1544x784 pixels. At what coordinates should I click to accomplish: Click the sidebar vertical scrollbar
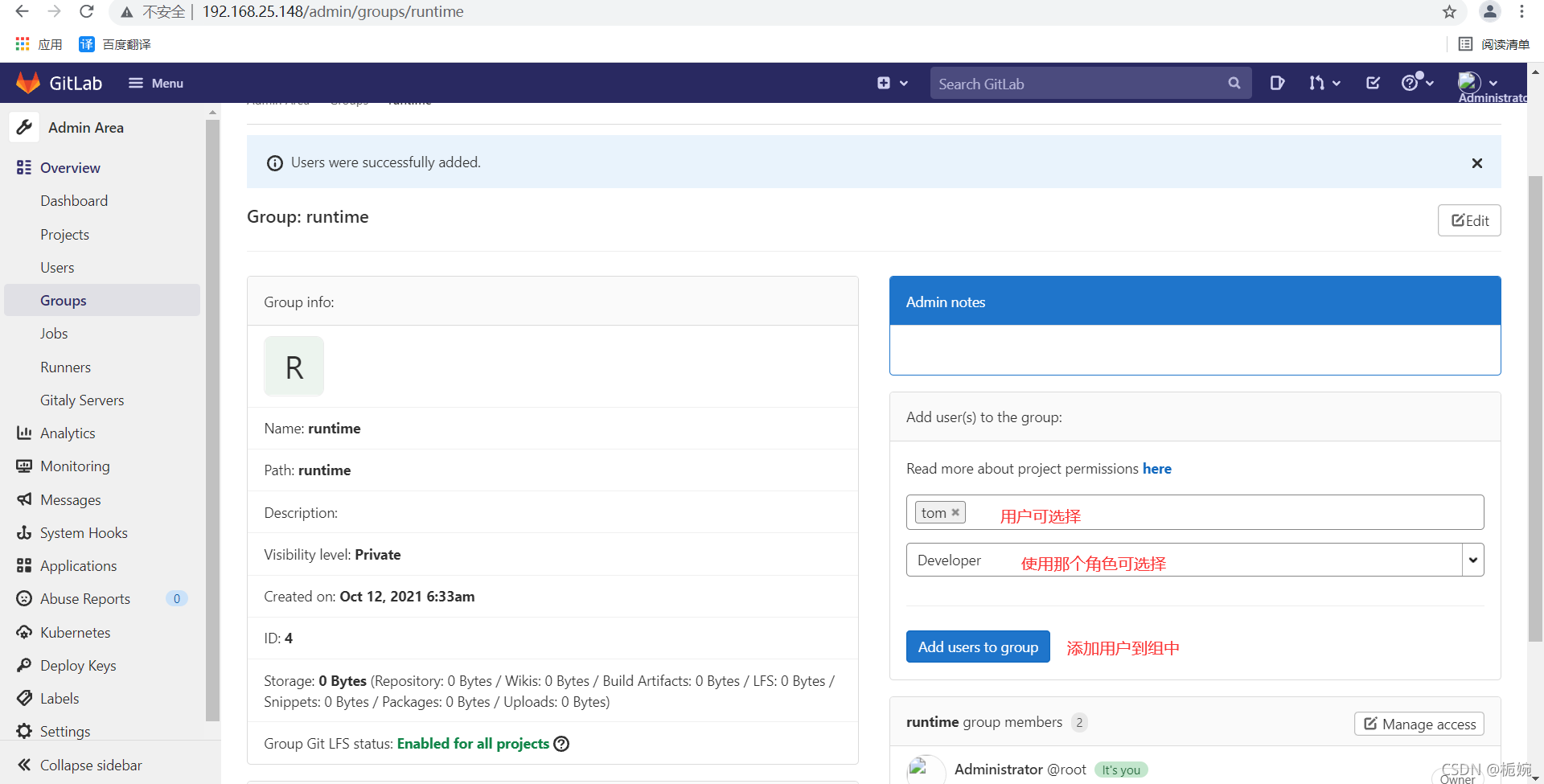tap(212, 421)
